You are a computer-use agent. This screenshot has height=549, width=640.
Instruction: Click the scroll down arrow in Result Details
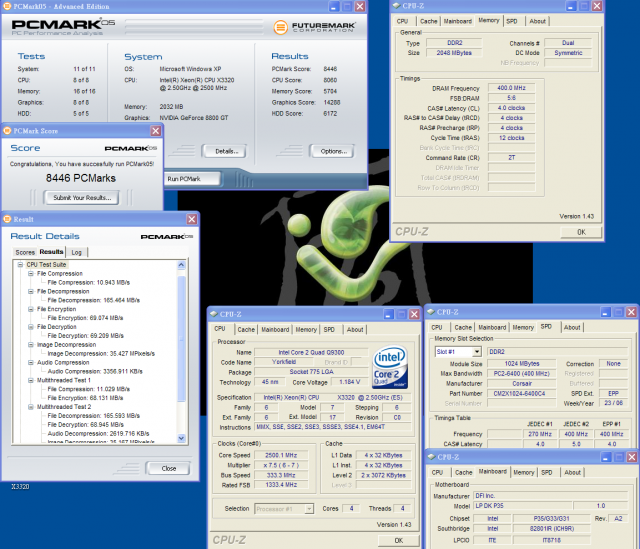point(182,438)
